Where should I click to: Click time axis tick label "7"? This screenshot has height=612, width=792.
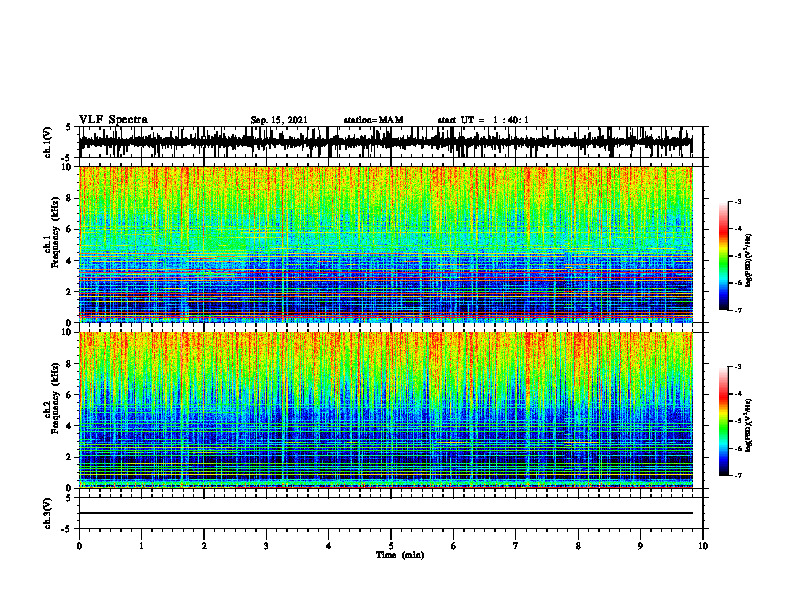[516, 546]
